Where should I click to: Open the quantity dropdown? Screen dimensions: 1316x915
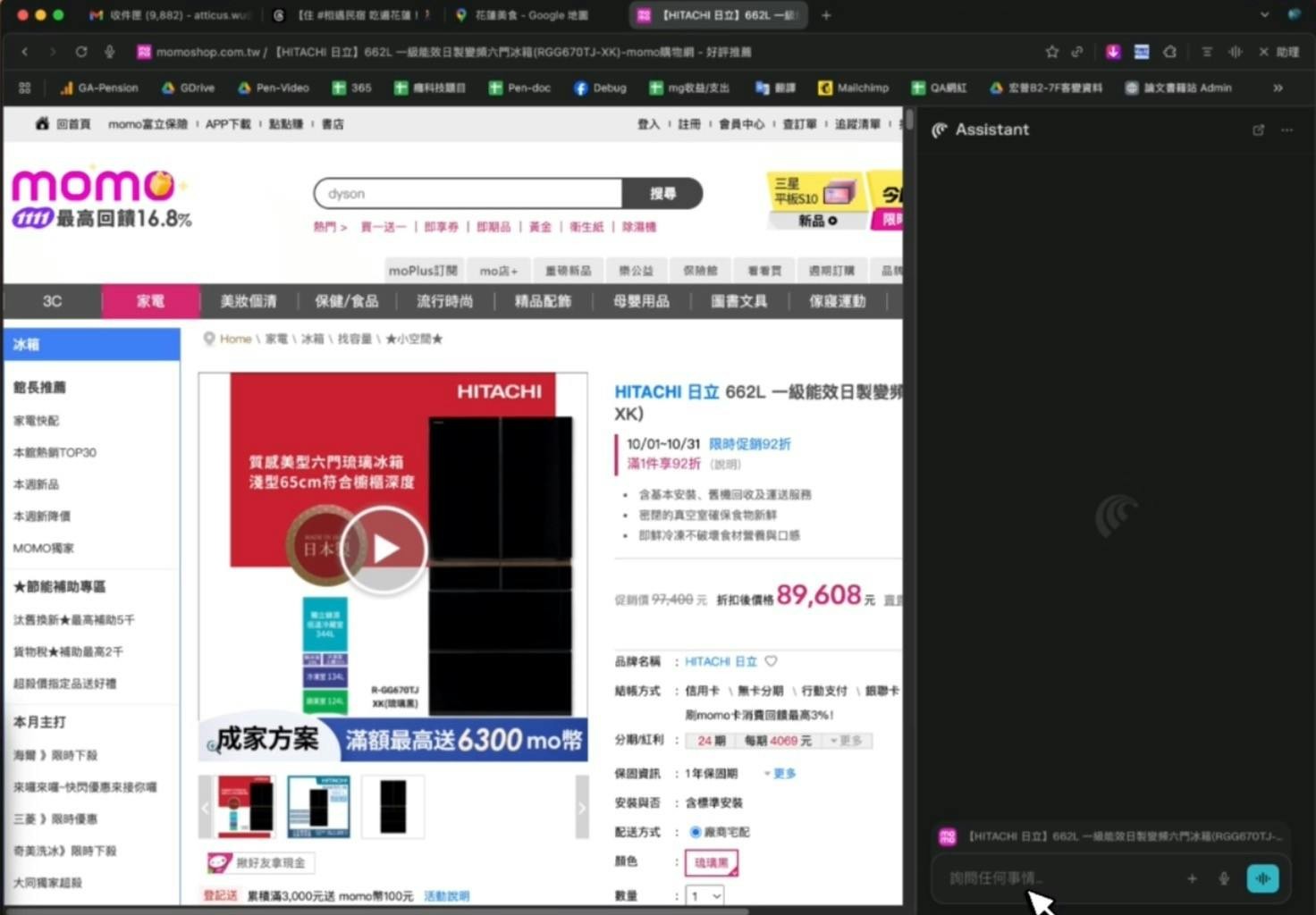click(x=704, y=895)
